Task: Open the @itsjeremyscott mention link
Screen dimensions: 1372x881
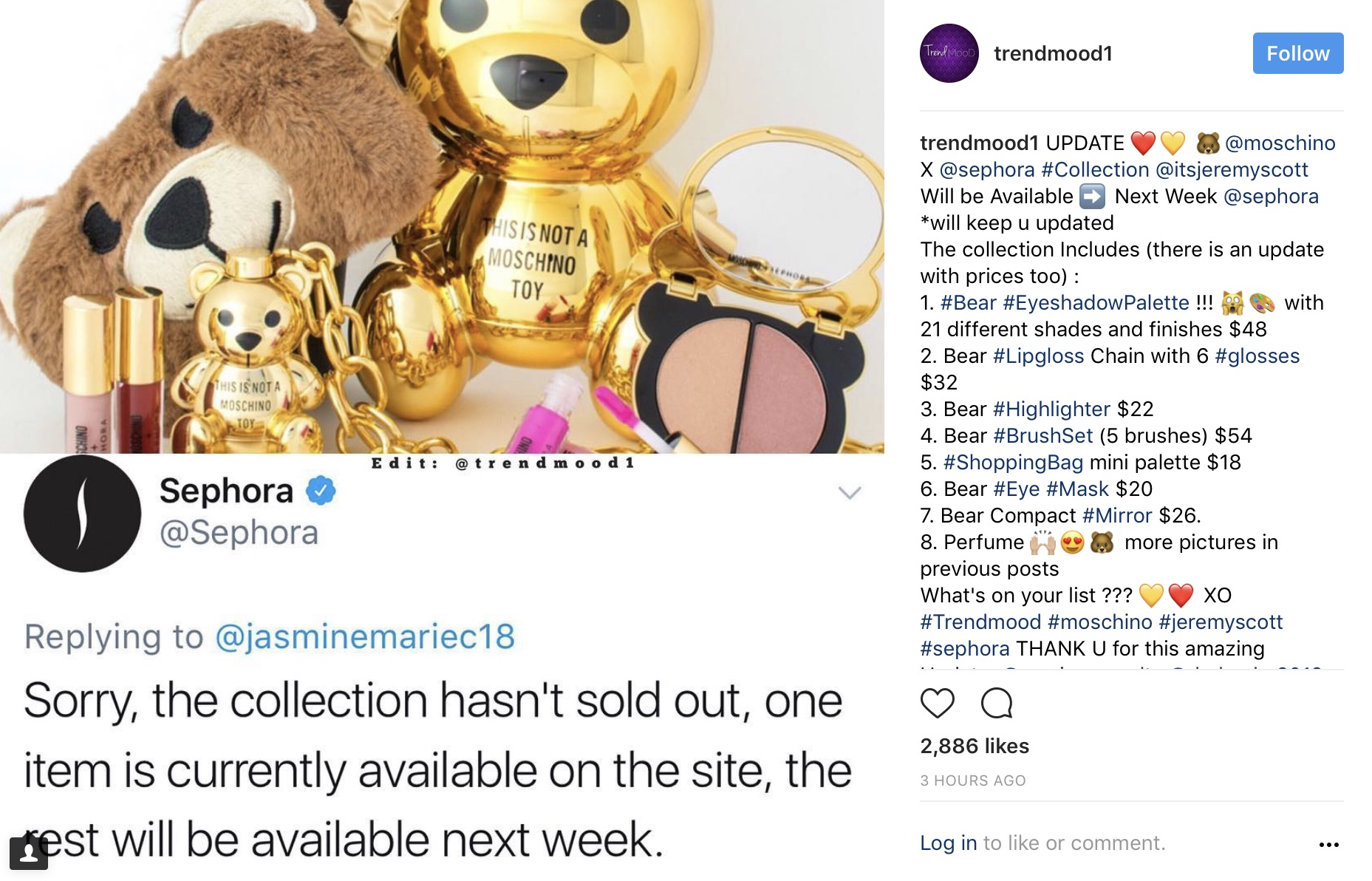Action: (1231, 169)
